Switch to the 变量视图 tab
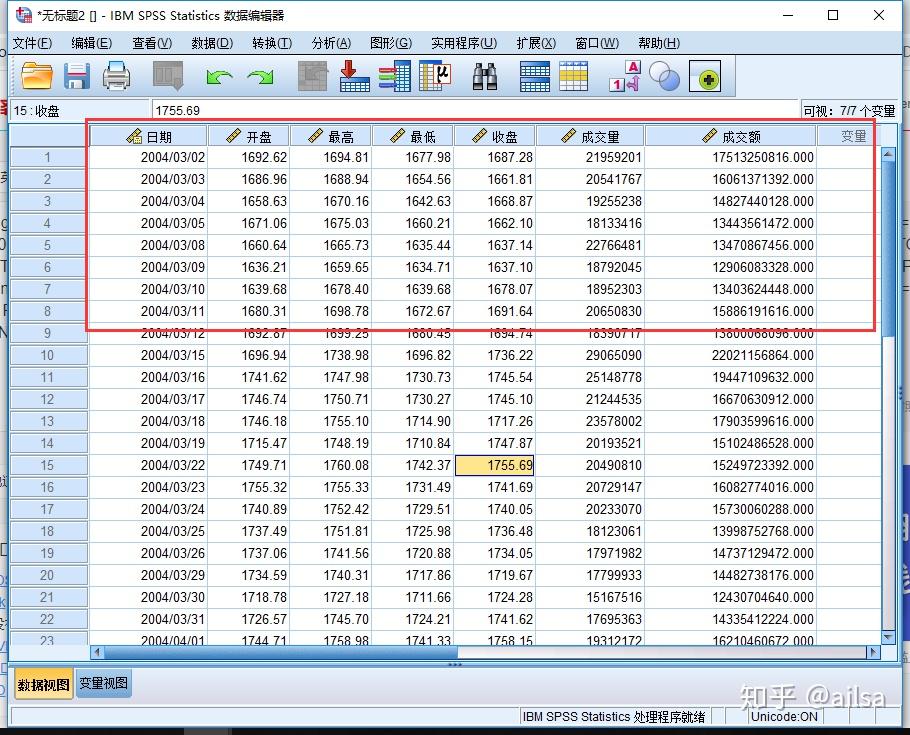Viewport: 910px width, 735px height. (x=103, y=684)
